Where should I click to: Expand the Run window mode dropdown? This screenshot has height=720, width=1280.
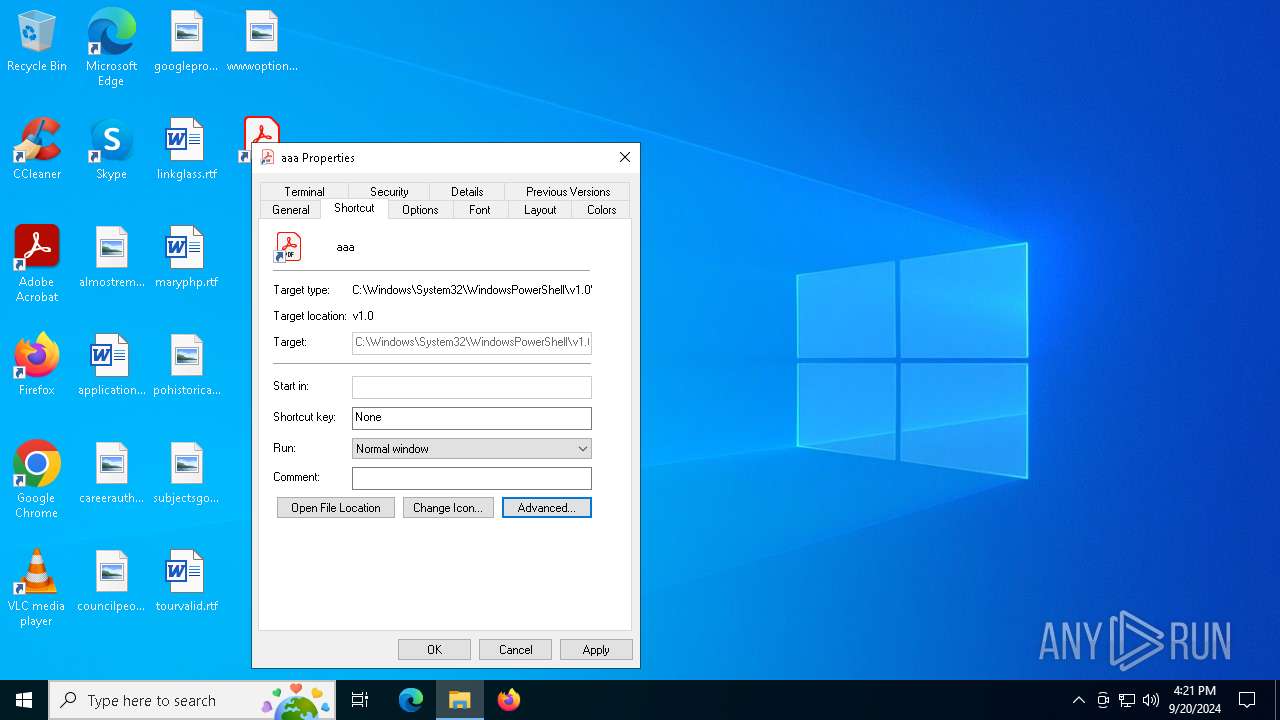point(472,448)
